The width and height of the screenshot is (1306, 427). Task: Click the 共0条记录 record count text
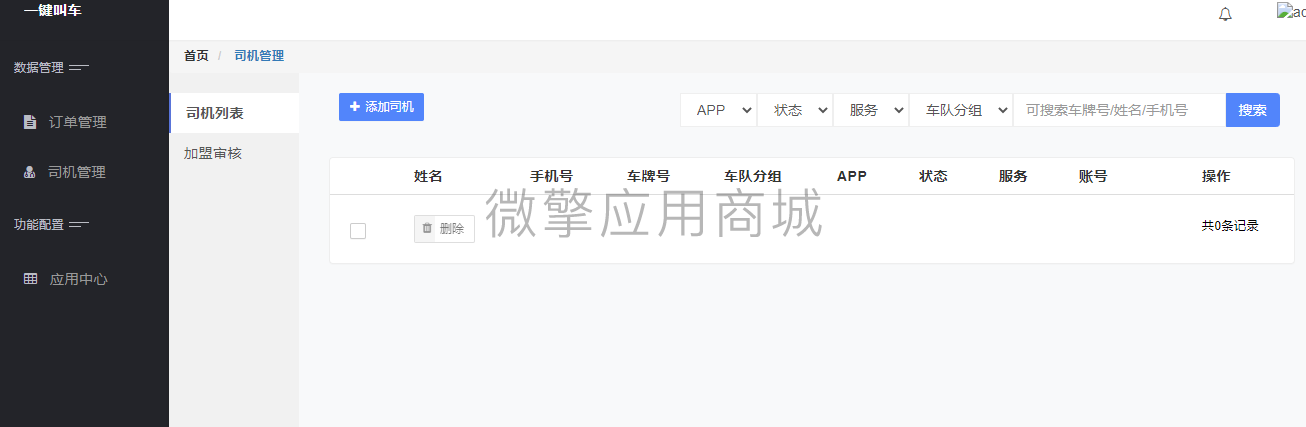click(1230, 226)
